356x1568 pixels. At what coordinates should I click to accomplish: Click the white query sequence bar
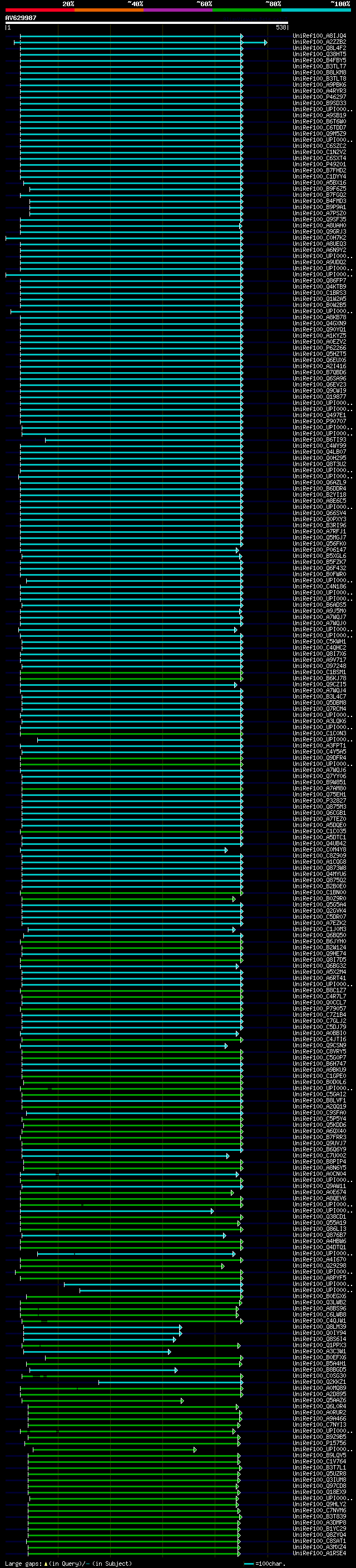147,22
